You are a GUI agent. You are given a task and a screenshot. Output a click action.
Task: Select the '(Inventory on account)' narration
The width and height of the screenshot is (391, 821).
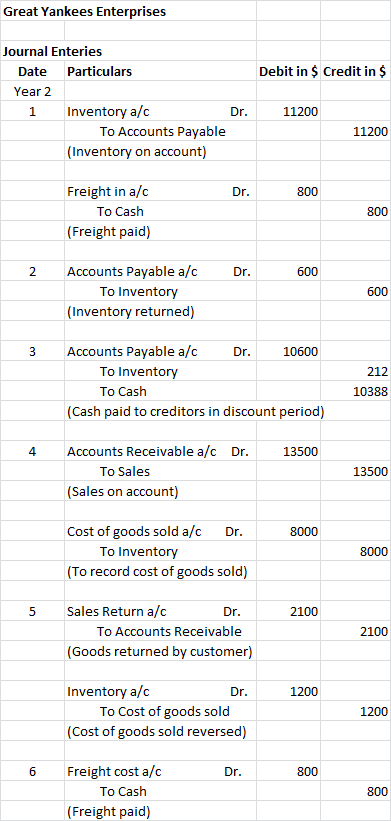(137, 152)
